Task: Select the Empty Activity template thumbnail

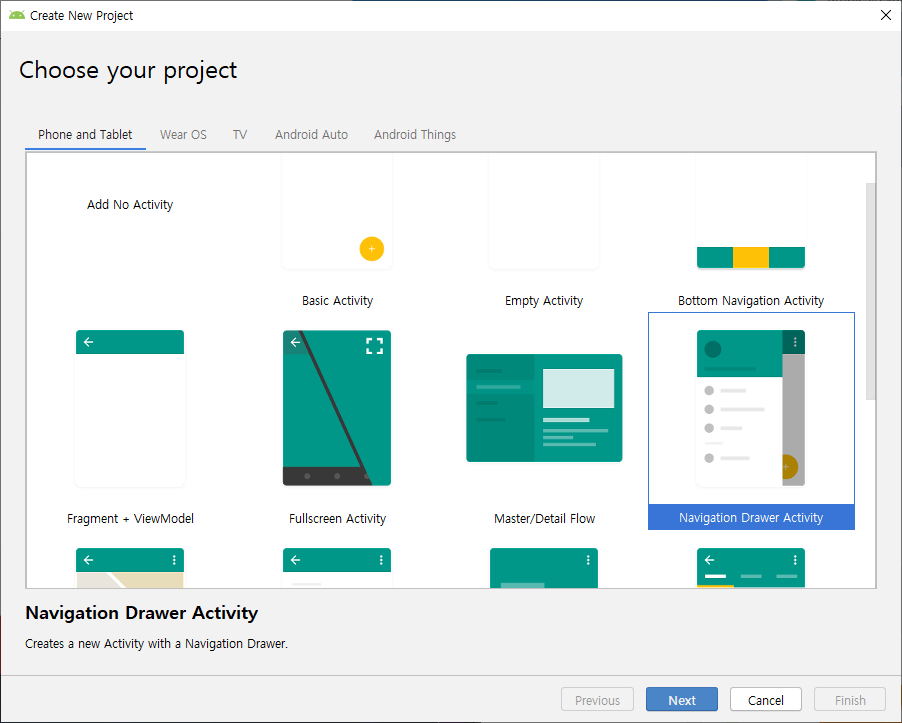Action: point(544,211)
